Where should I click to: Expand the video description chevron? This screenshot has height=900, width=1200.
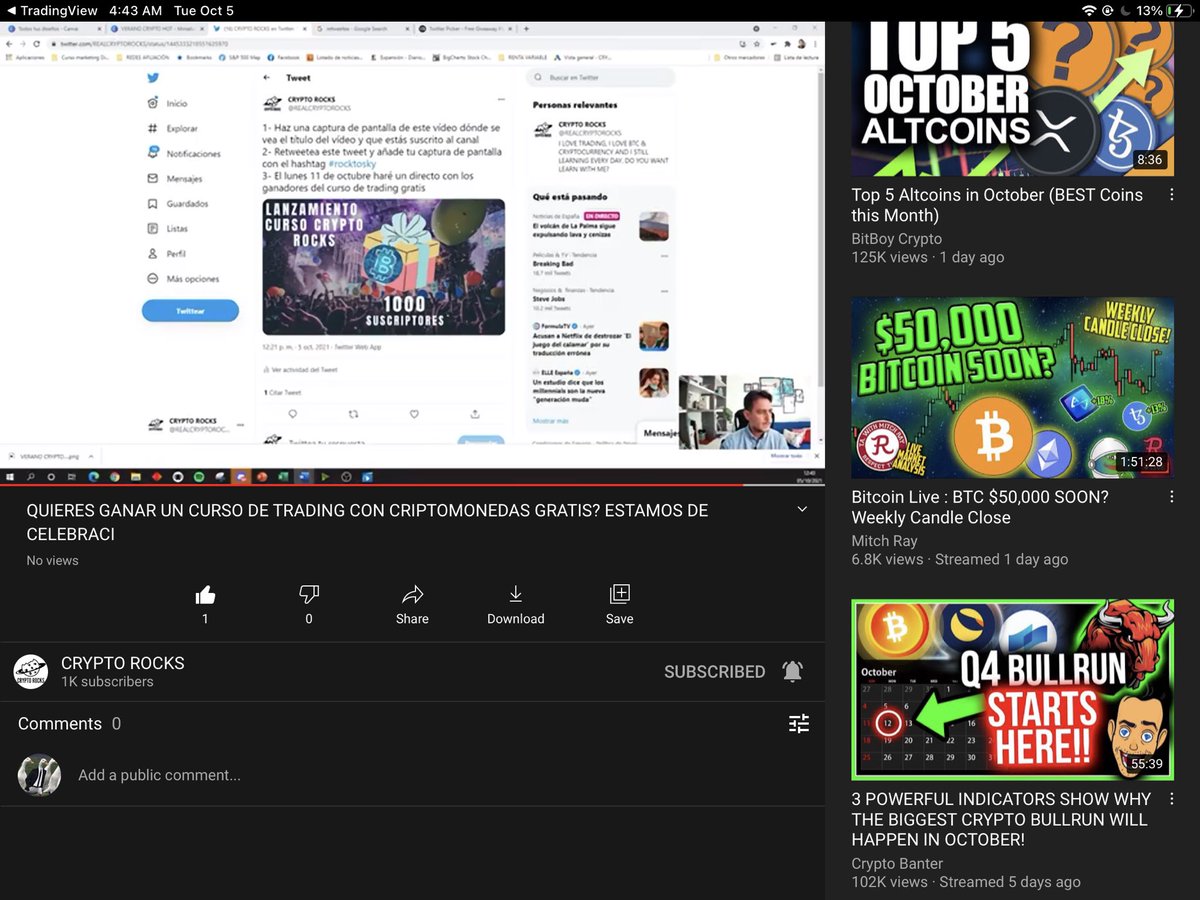[802, 510]
